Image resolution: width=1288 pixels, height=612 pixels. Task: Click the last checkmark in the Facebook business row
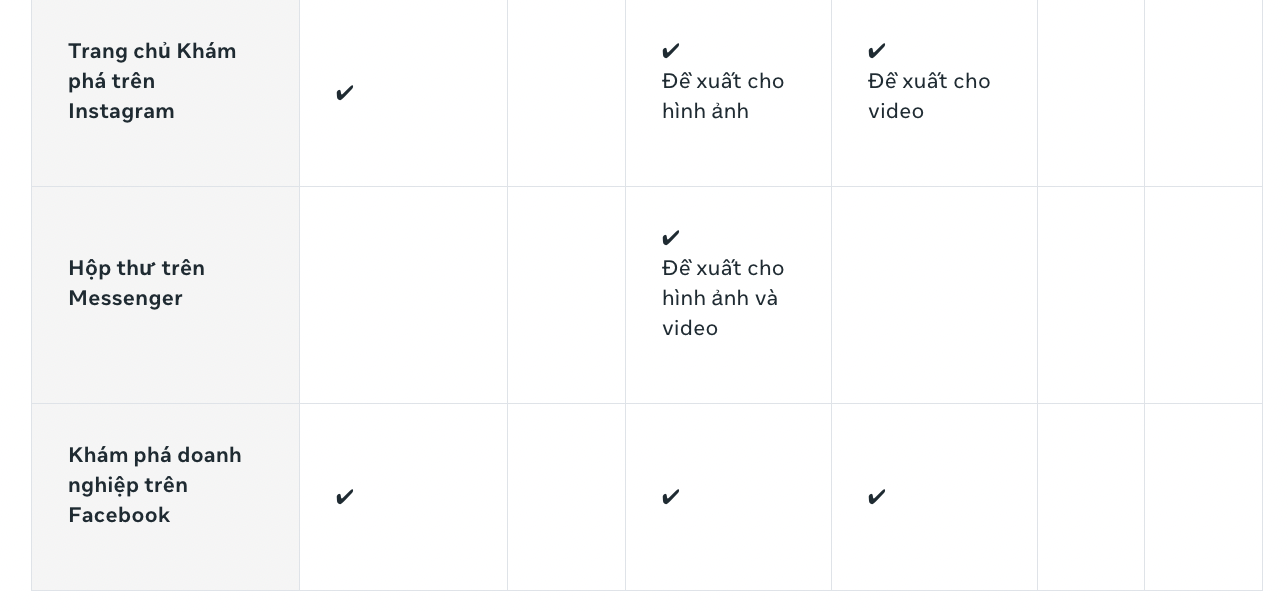click(x=877, y=497)
